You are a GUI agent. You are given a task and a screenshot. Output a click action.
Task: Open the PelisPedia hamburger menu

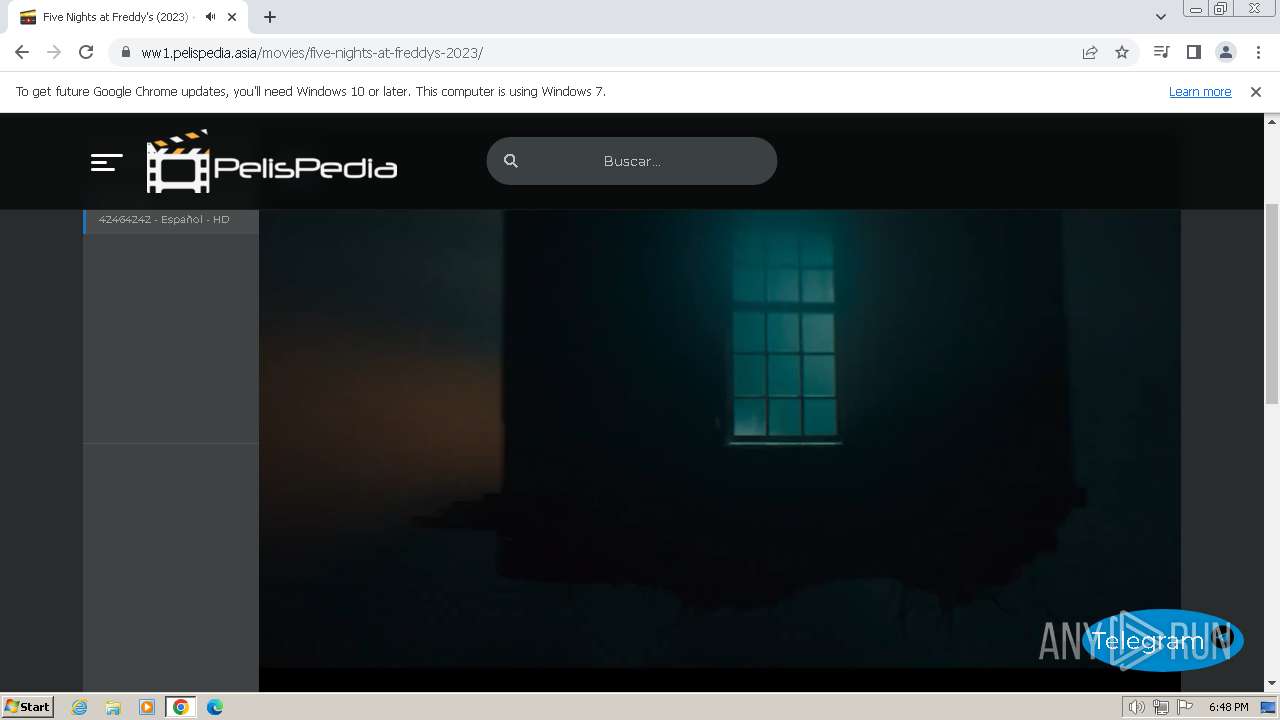(107, 162)
